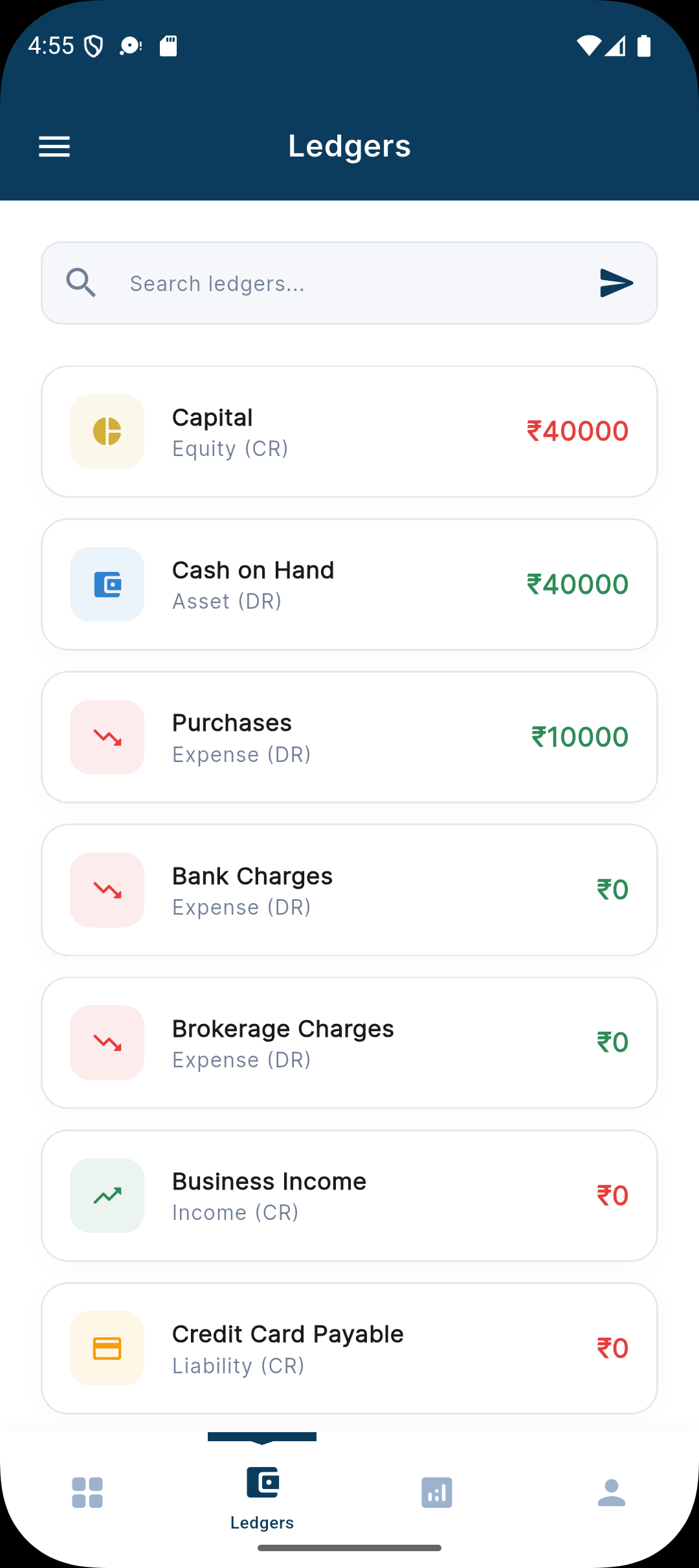Click the Purchases downward trend icon
This screenshot has width=699, height=1568.
(x=107, y=737)
